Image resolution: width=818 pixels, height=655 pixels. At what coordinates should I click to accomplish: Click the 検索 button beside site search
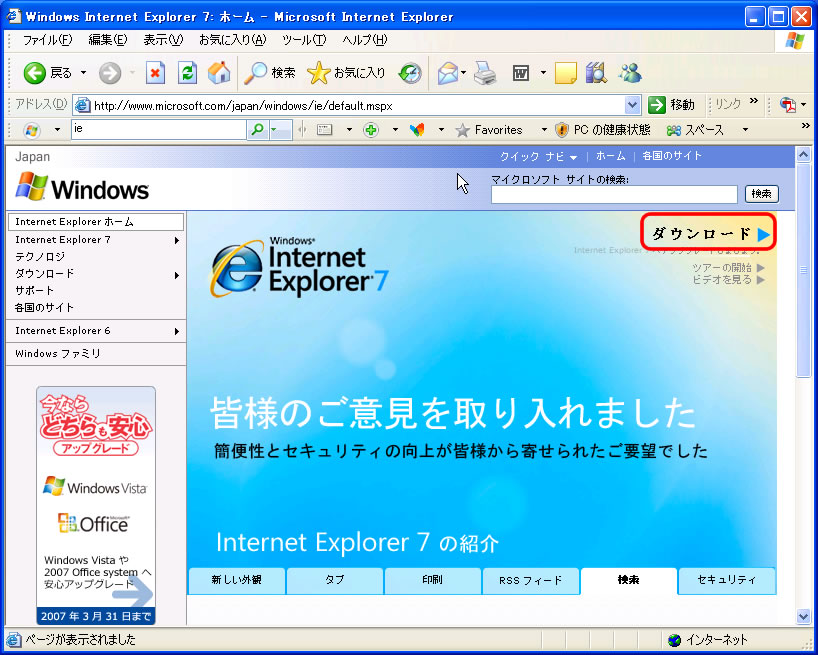coord(762,194)
